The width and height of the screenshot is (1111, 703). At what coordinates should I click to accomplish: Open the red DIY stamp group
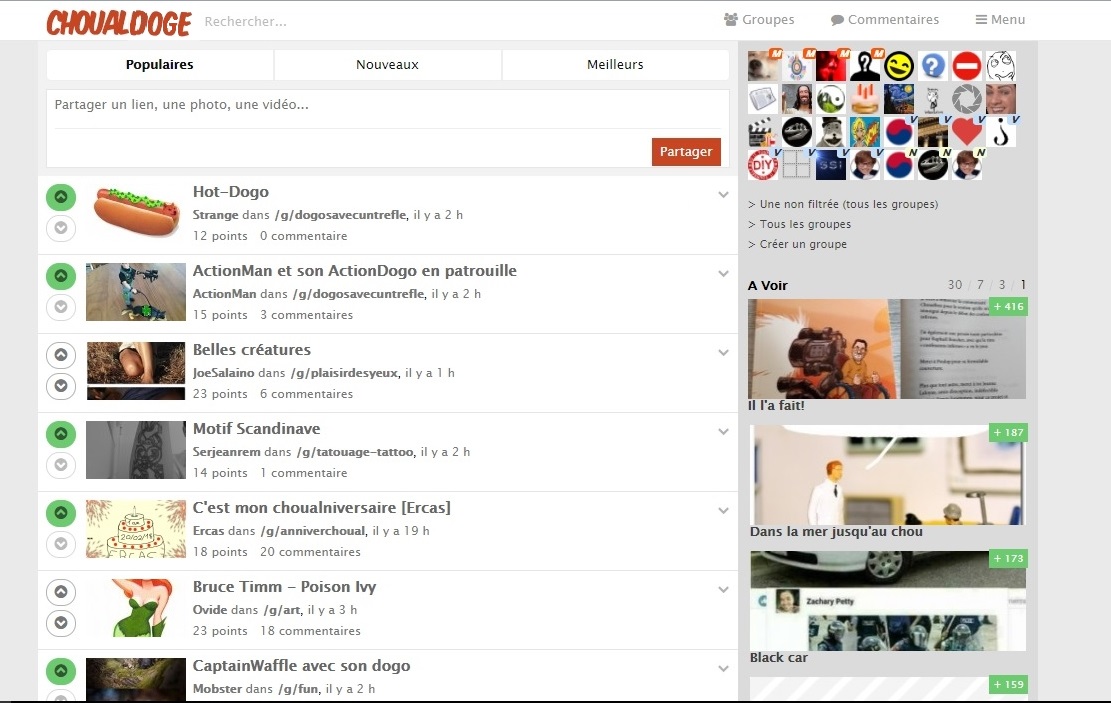click(x=763, y=165)
